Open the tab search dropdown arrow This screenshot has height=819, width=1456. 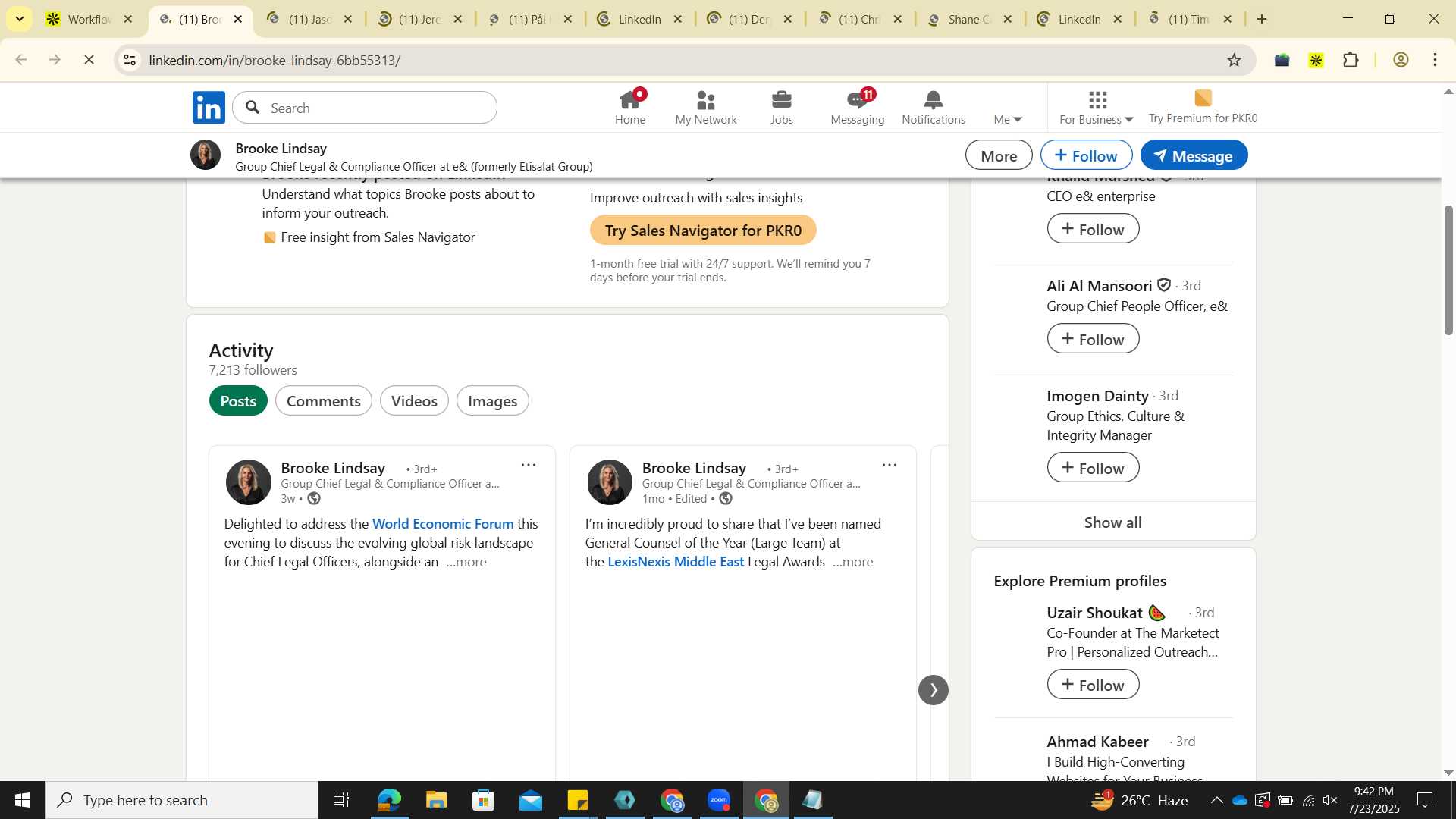[20, 19]
